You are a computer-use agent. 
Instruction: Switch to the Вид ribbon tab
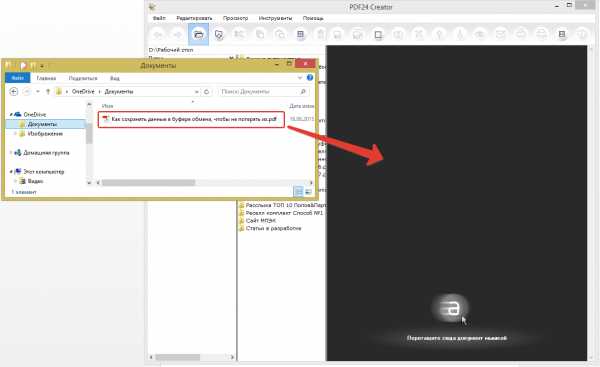tap(115, 78)
